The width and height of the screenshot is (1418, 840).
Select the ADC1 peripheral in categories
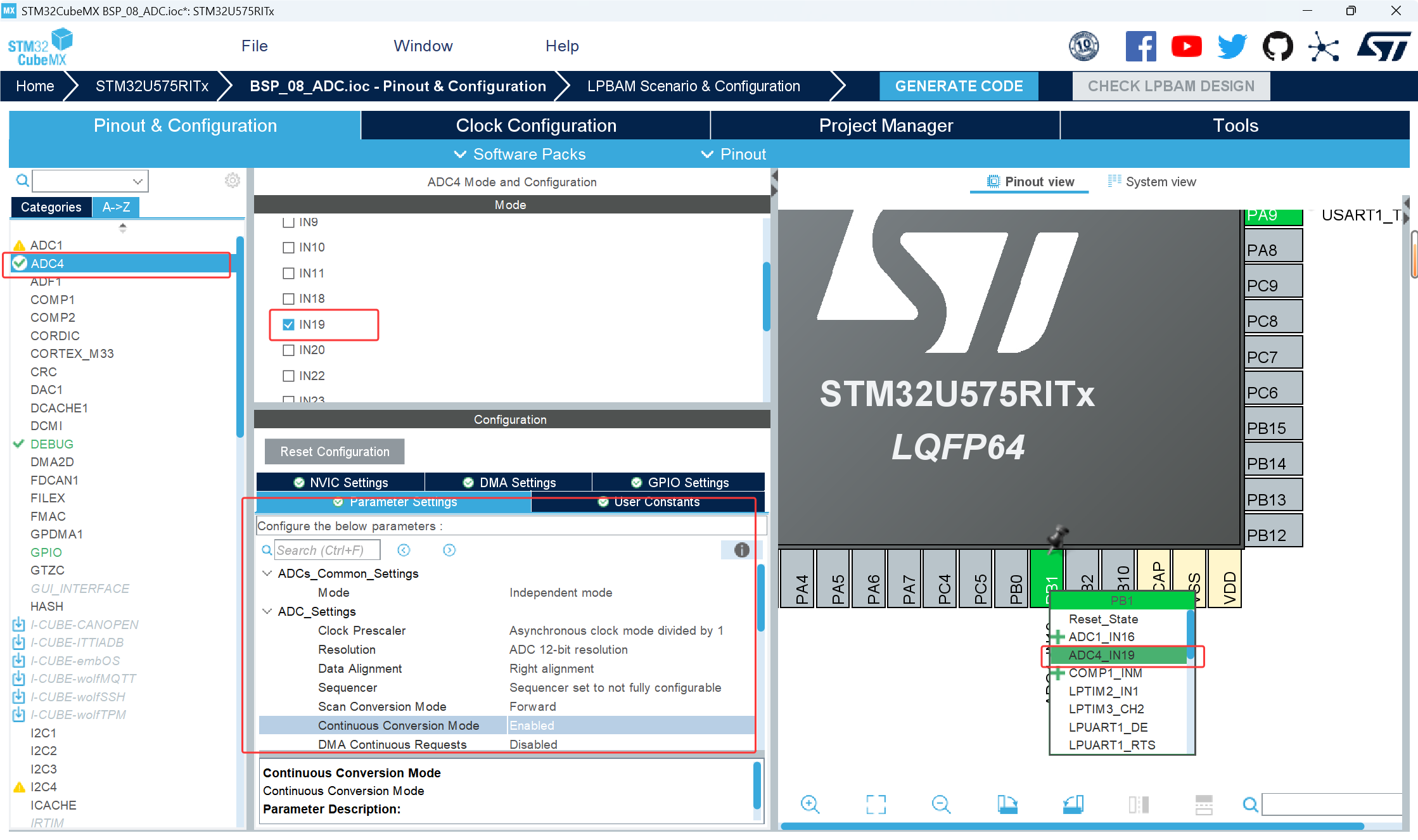point(46,245)
